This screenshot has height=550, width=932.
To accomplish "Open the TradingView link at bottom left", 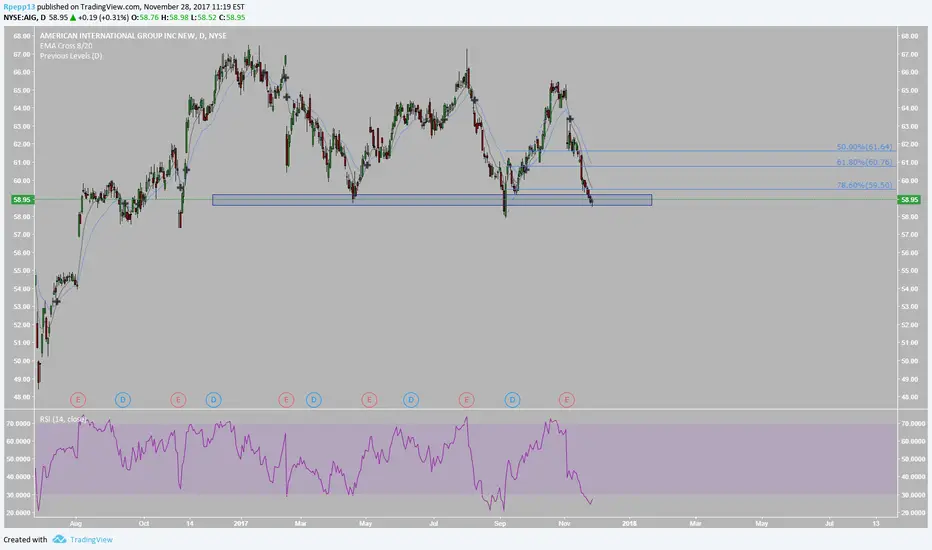I will (91, 540).
